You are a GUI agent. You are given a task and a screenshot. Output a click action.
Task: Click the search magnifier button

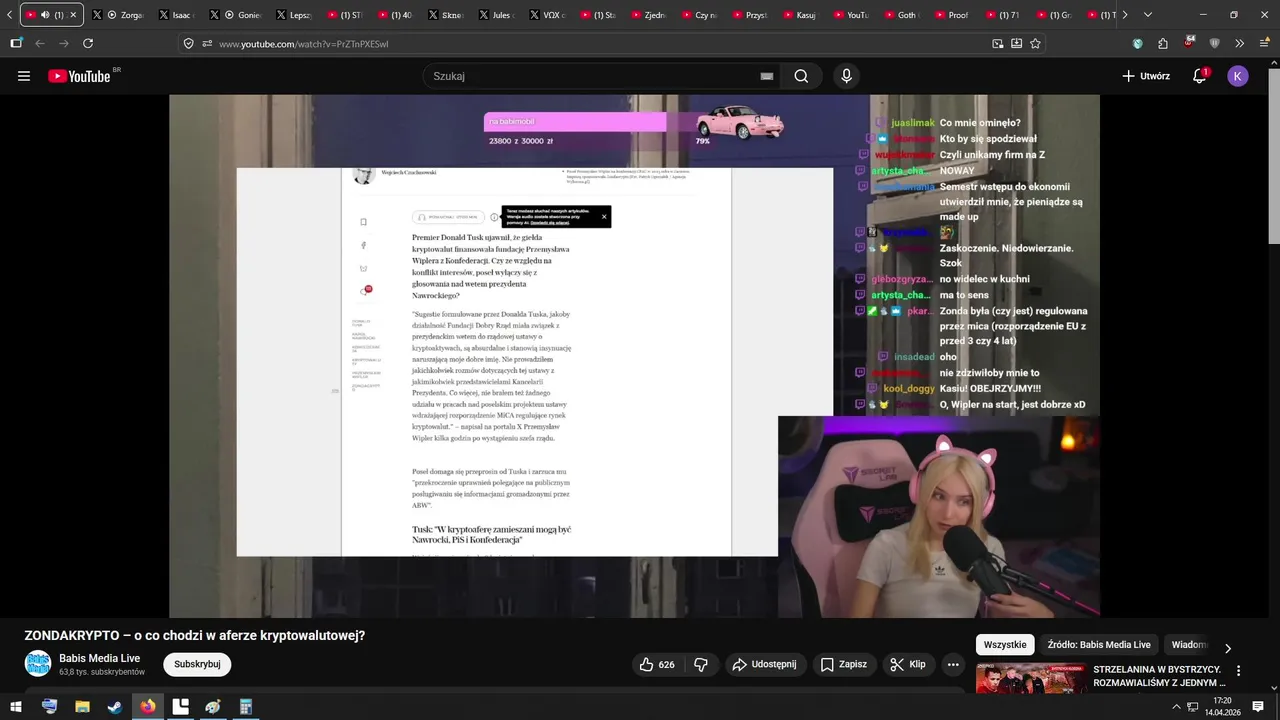[x=801, y=76]
